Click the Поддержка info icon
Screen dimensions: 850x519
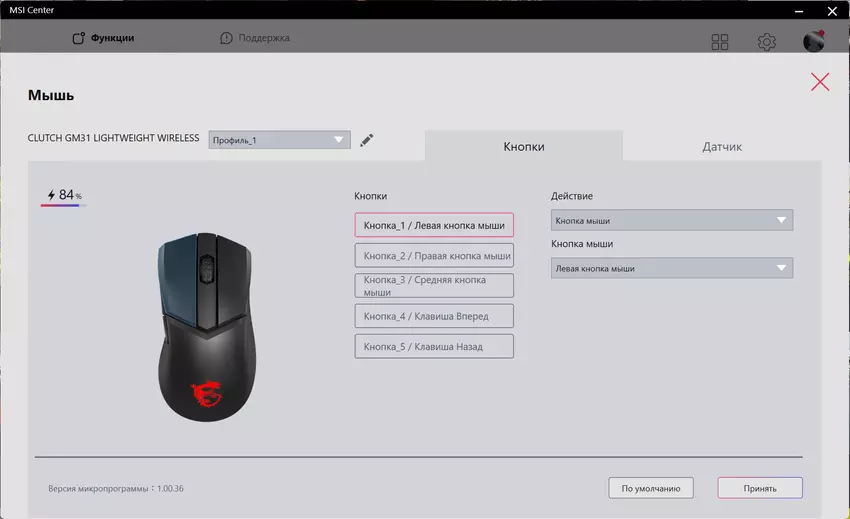click(x=226, y=38)
